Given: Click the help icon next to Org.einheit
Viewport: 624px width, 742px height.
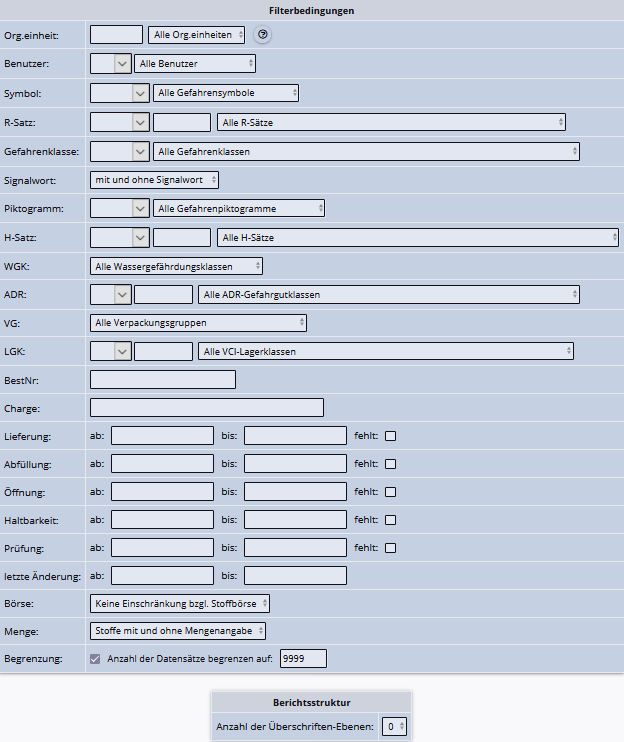Looking at the screenshot, I should [263, 35].
